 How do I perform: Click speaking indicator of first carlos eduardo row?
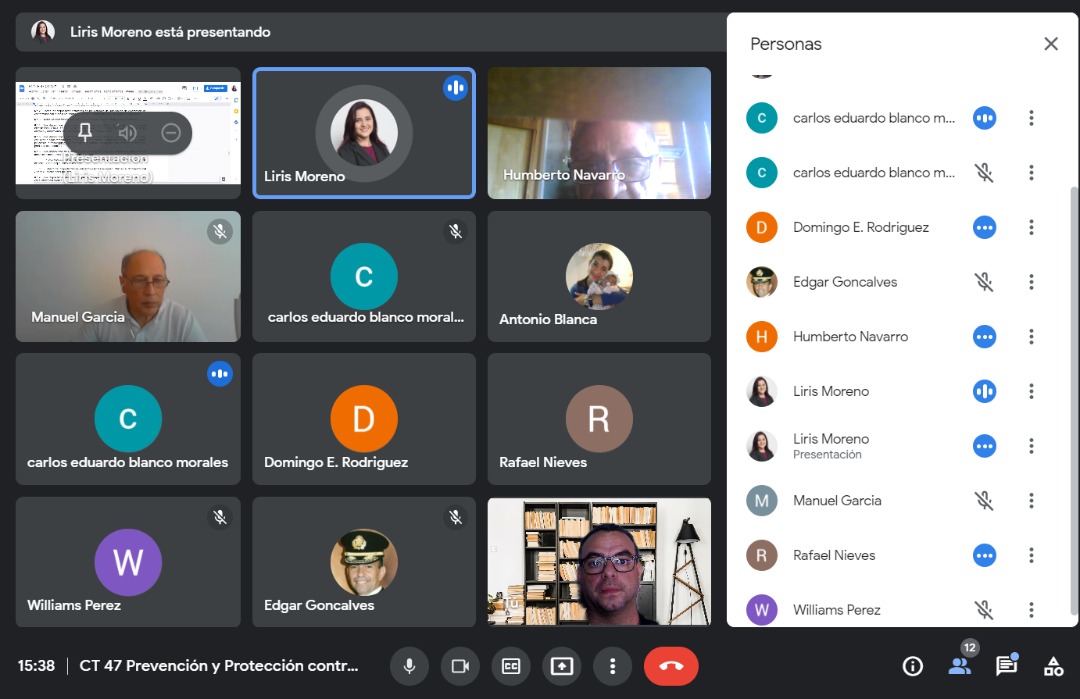coord(984,118)
